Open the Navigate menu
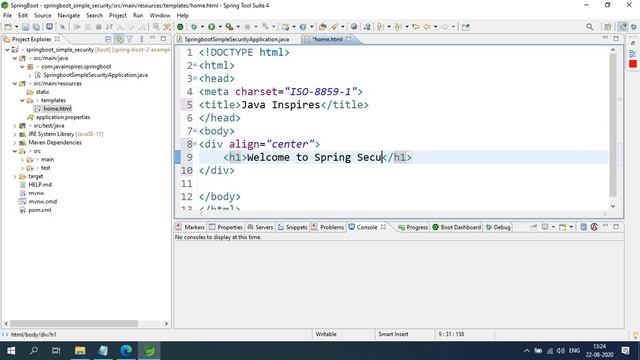Screen dimensions: 640x360 click(69, 15)
